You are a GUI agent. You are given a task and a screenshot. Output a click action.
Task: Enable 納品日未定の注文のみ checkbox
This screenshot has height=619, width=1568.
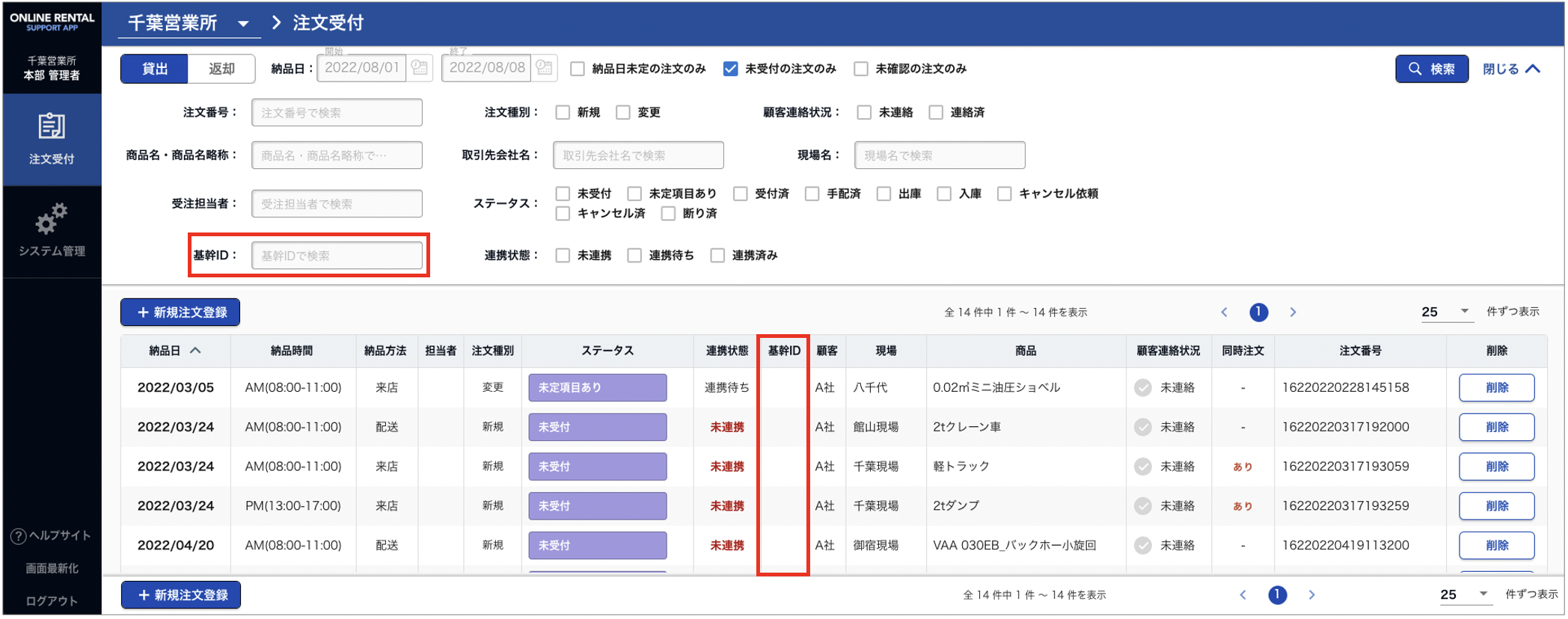tap(578, 69)
